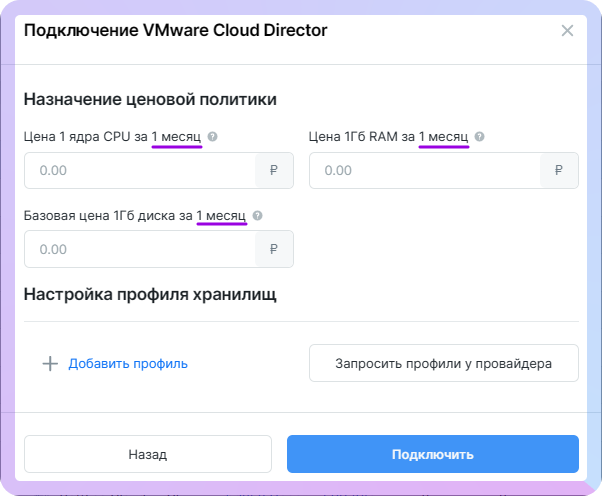Click help icon next to RAM price label
Viewport: 602px width, 496px height.
click(480, 137)
